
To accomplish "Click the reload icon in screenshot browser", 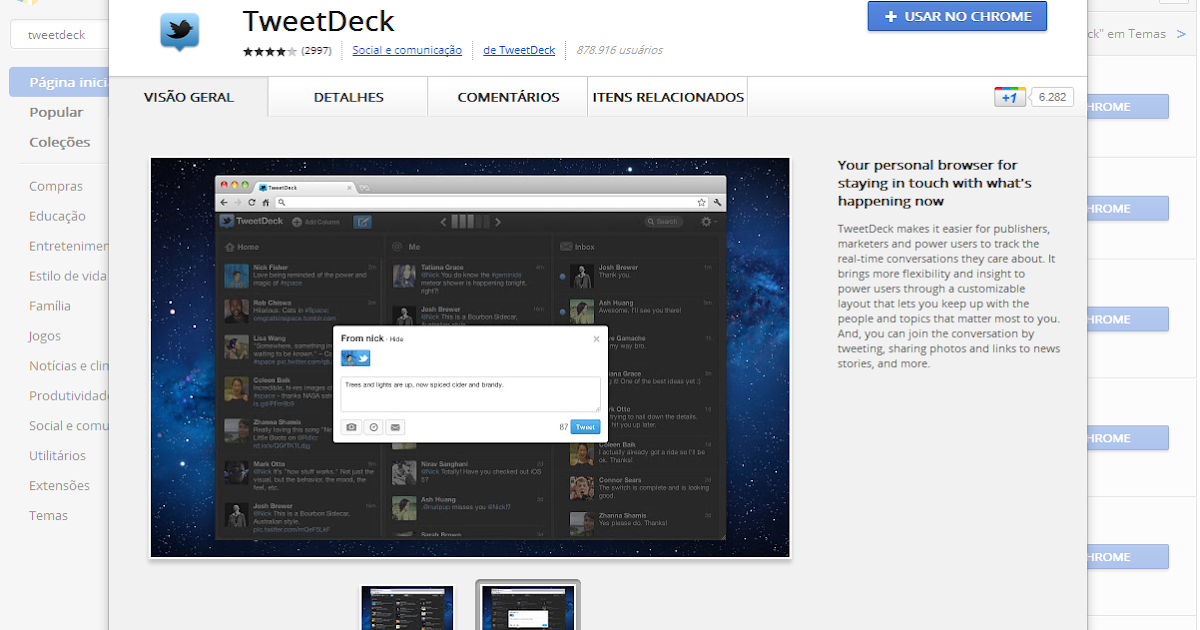I will point(252,202).
